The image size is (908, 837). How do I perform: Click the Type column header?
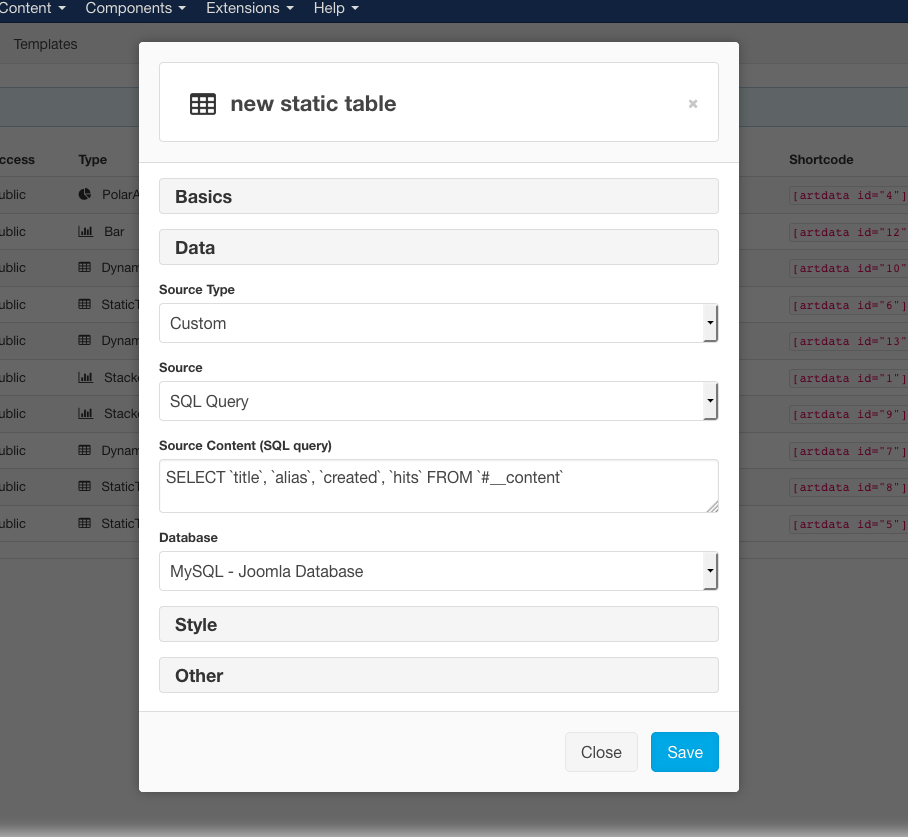93,159
